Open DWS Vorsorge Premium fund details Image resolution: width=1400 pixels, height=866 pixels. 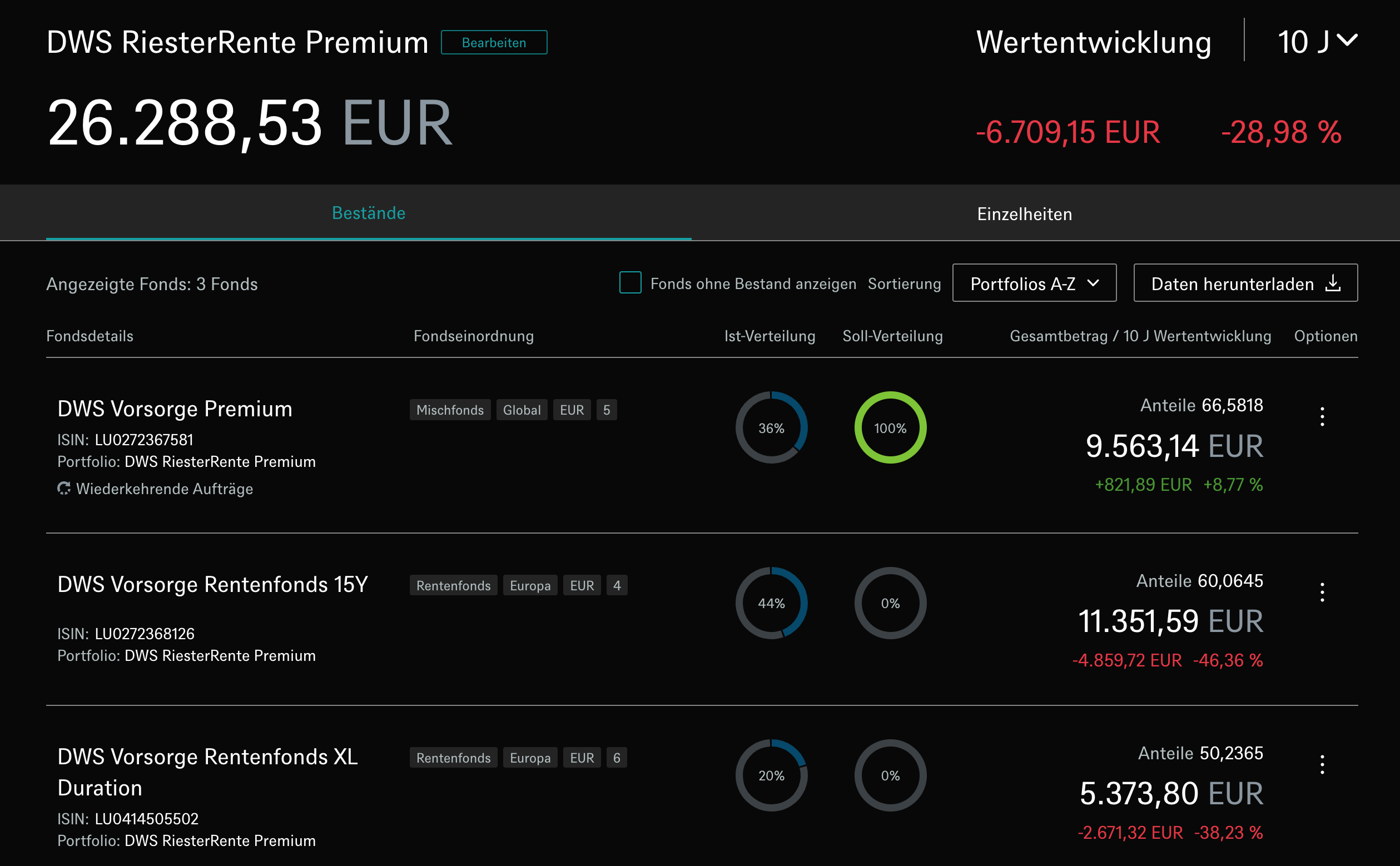point(175,409)
